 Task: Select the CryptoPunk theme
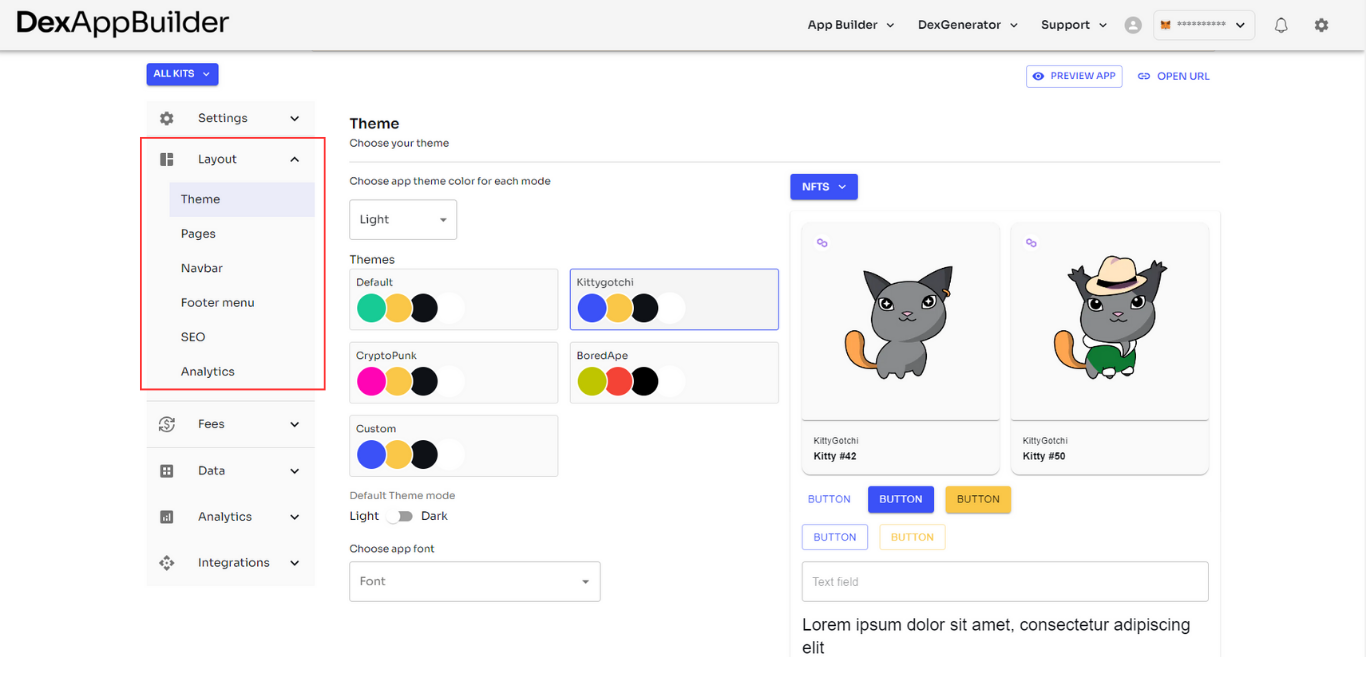coord(453,373)
